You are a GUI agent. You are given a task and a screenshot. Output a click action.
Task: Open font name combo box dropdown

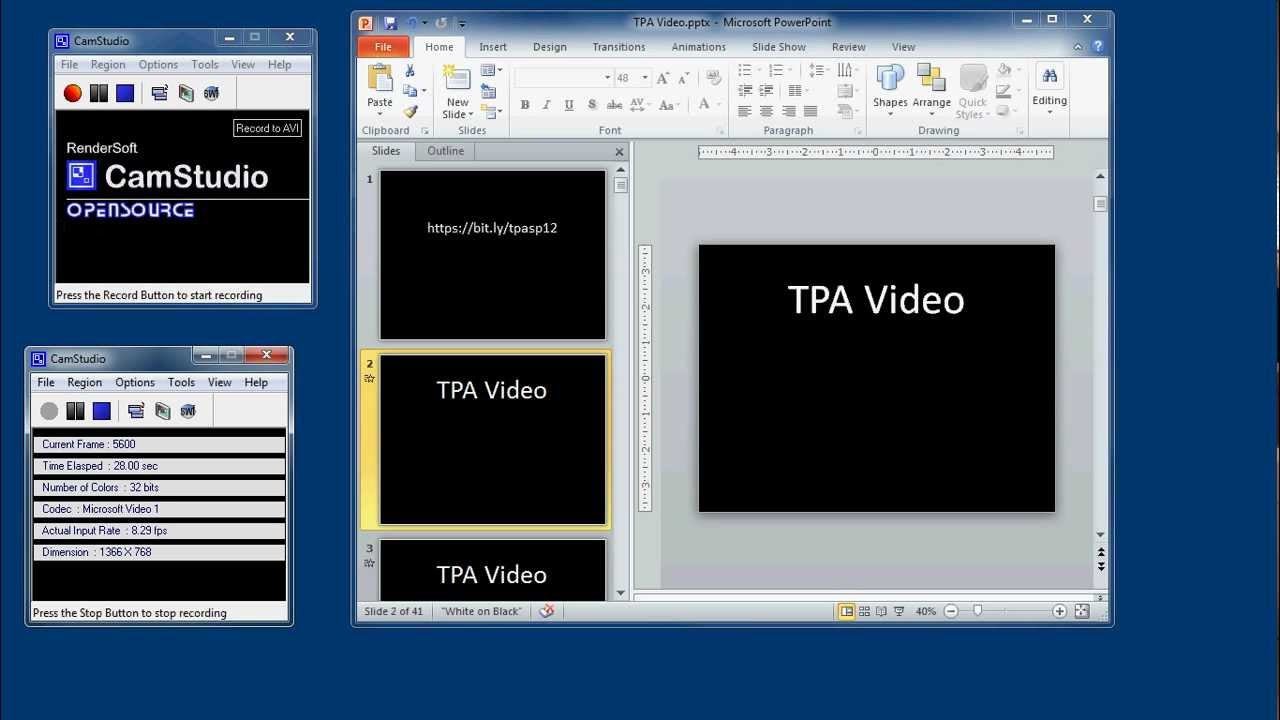point(607,78)
